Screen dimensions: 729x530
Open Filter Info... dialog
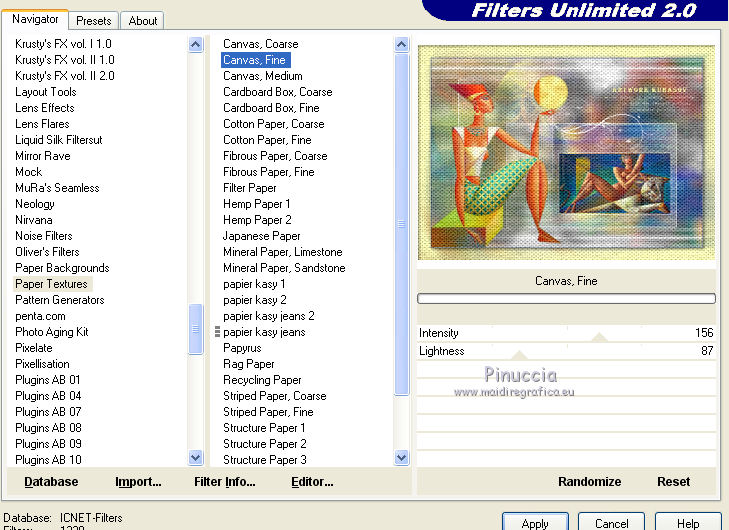point(225,482)
